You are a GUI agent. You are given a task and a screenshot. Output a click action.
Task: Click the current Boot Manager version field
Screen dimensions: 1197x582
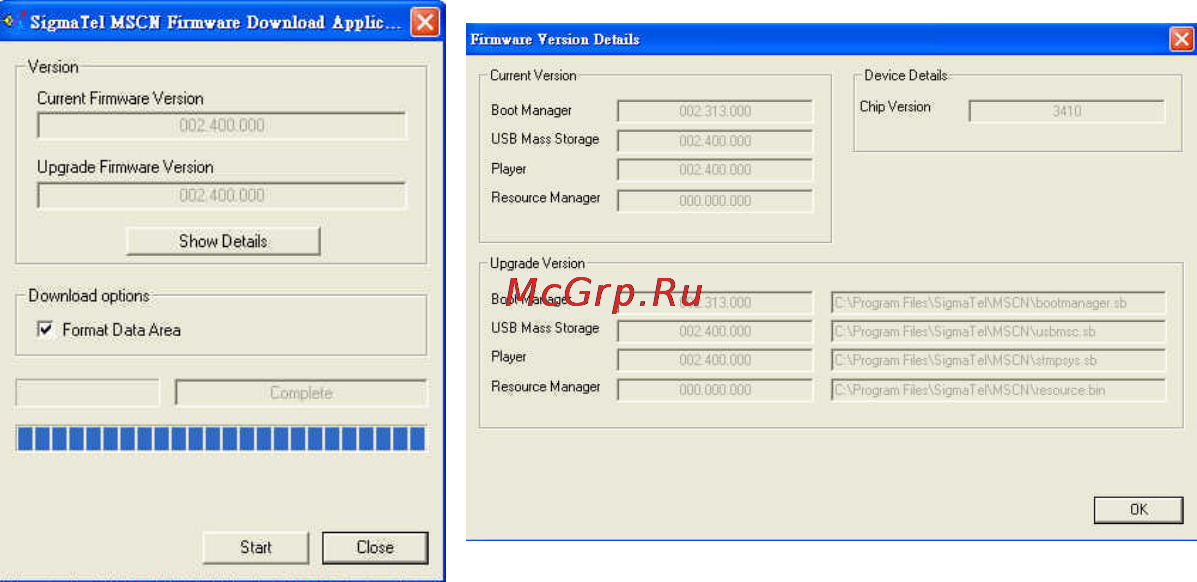[x=715, y=112]
